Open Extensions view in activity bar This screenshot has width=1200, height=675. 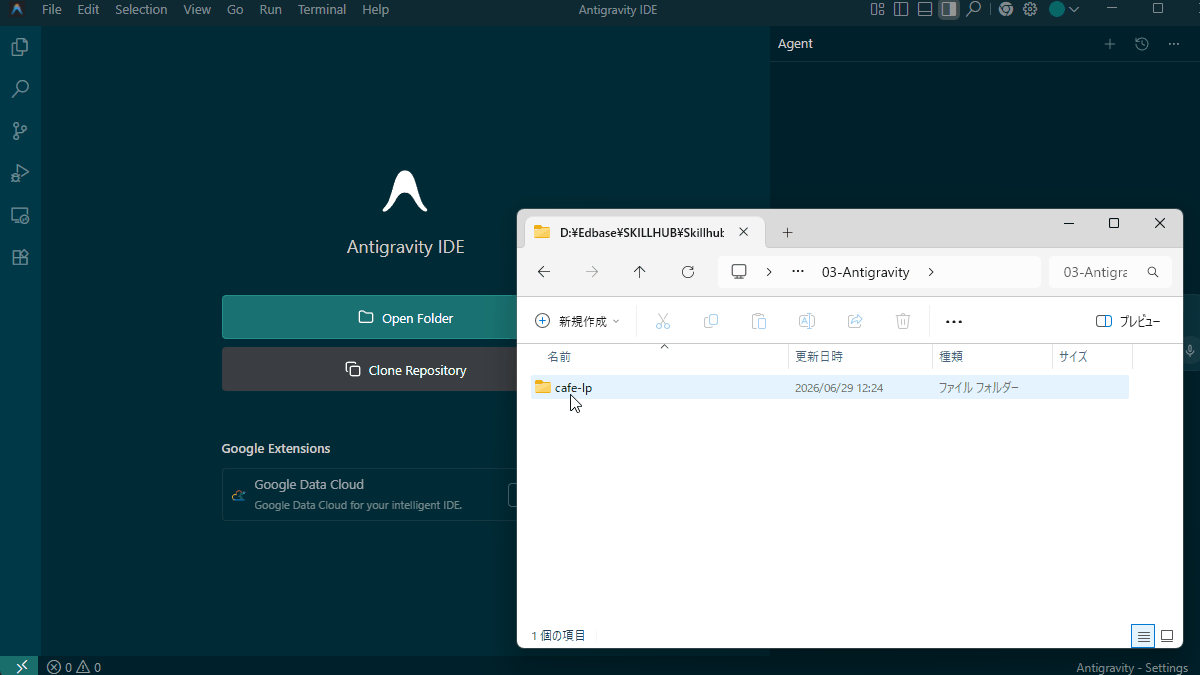click(19, 257)
